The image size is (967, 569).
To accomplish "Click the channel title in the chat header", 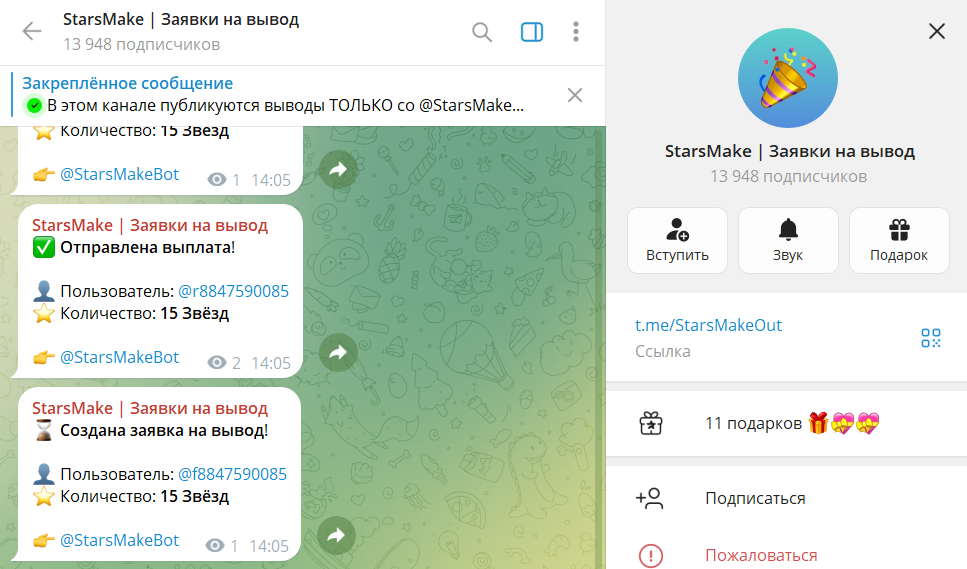I will (x=181, y=20).
